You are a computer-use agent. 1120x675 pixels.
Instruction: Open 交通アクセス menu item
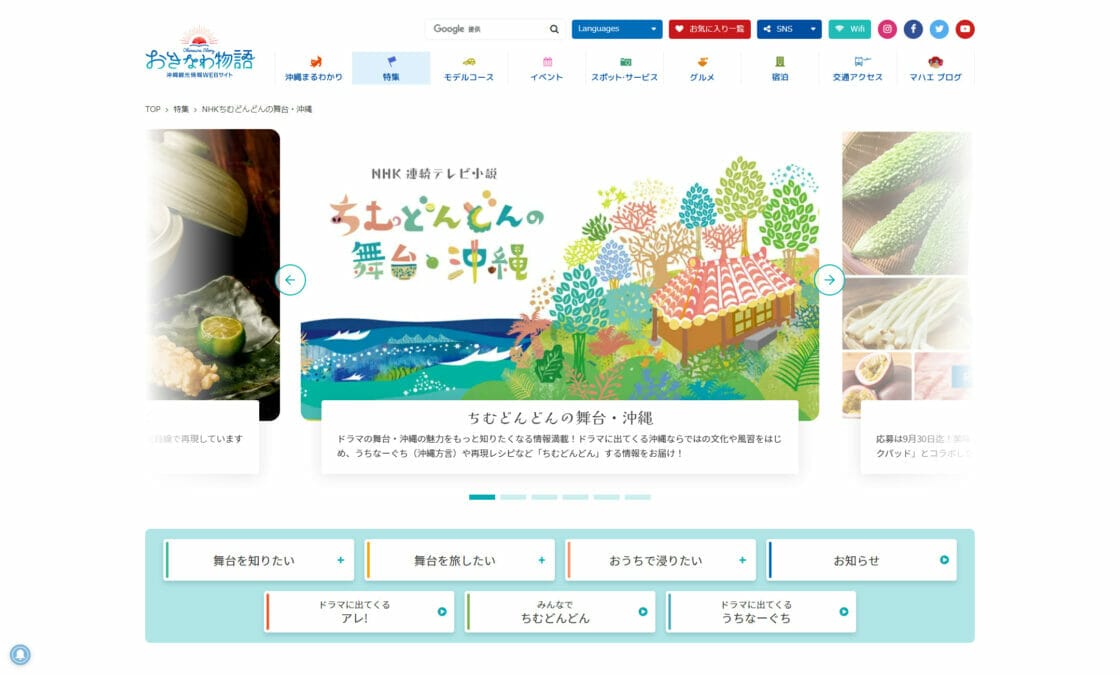coord(857,69)
